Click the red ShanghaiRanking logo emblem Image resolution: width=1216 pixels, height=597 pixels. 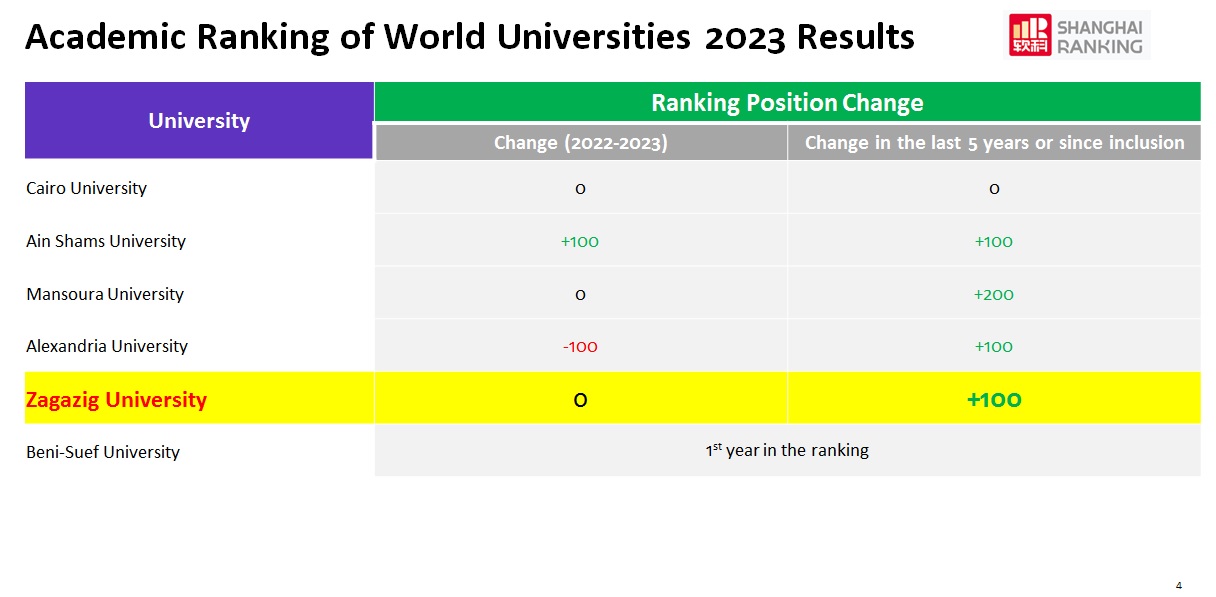pos(1030,35)
